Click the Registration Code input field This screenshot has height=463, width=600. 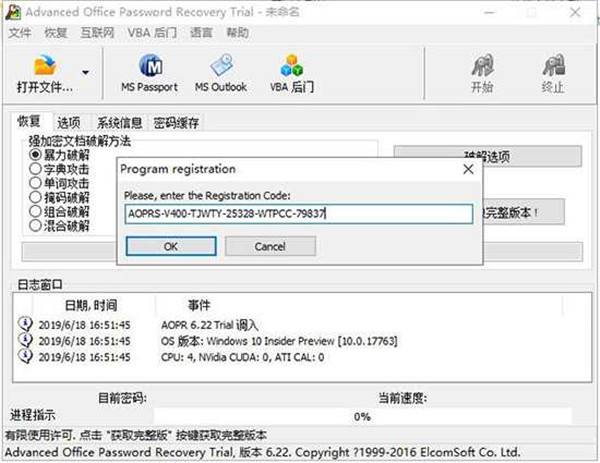tap(298, 214)
